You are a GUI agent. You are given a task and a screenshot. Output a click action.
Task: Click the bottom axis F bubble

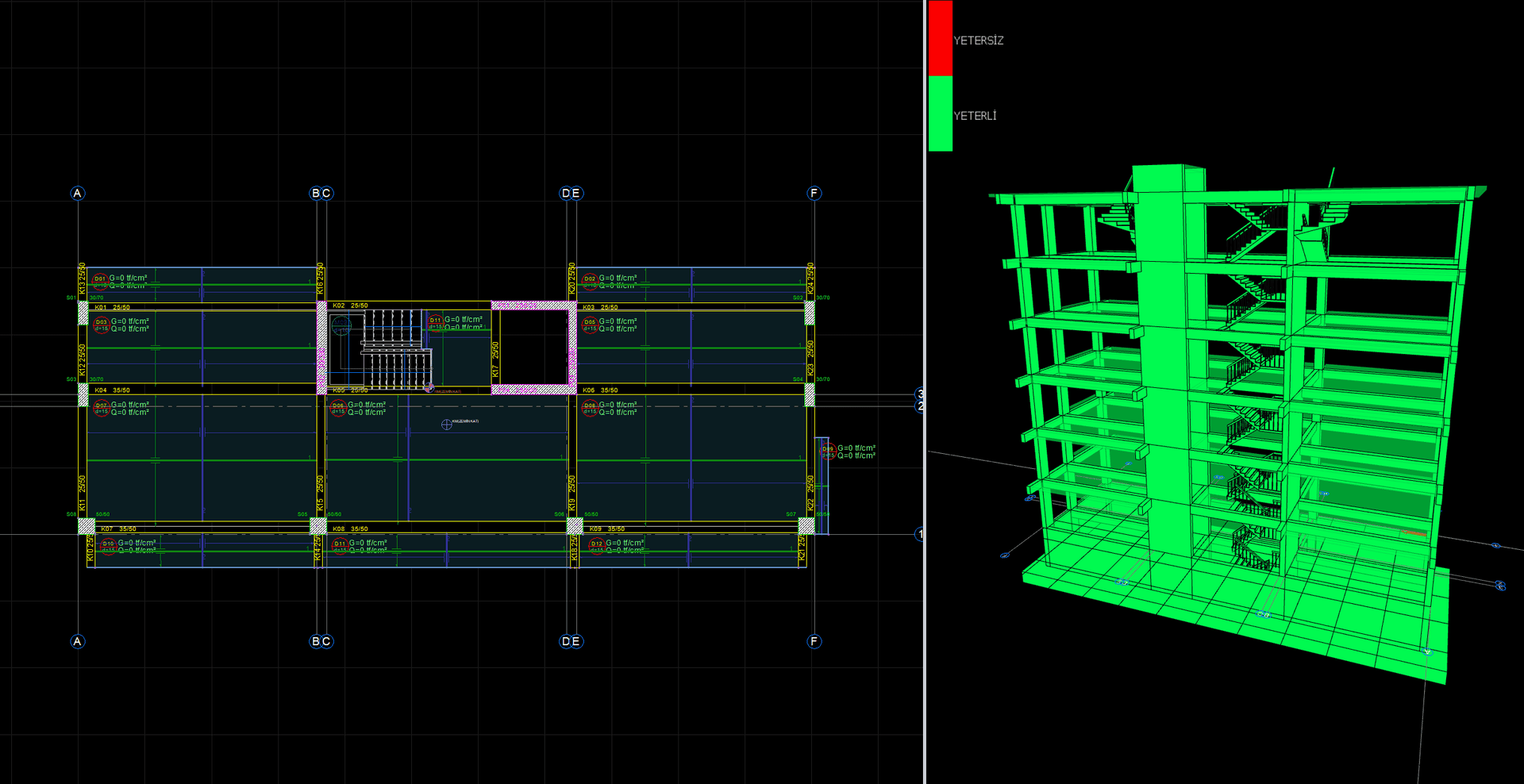tap(814, 641)
